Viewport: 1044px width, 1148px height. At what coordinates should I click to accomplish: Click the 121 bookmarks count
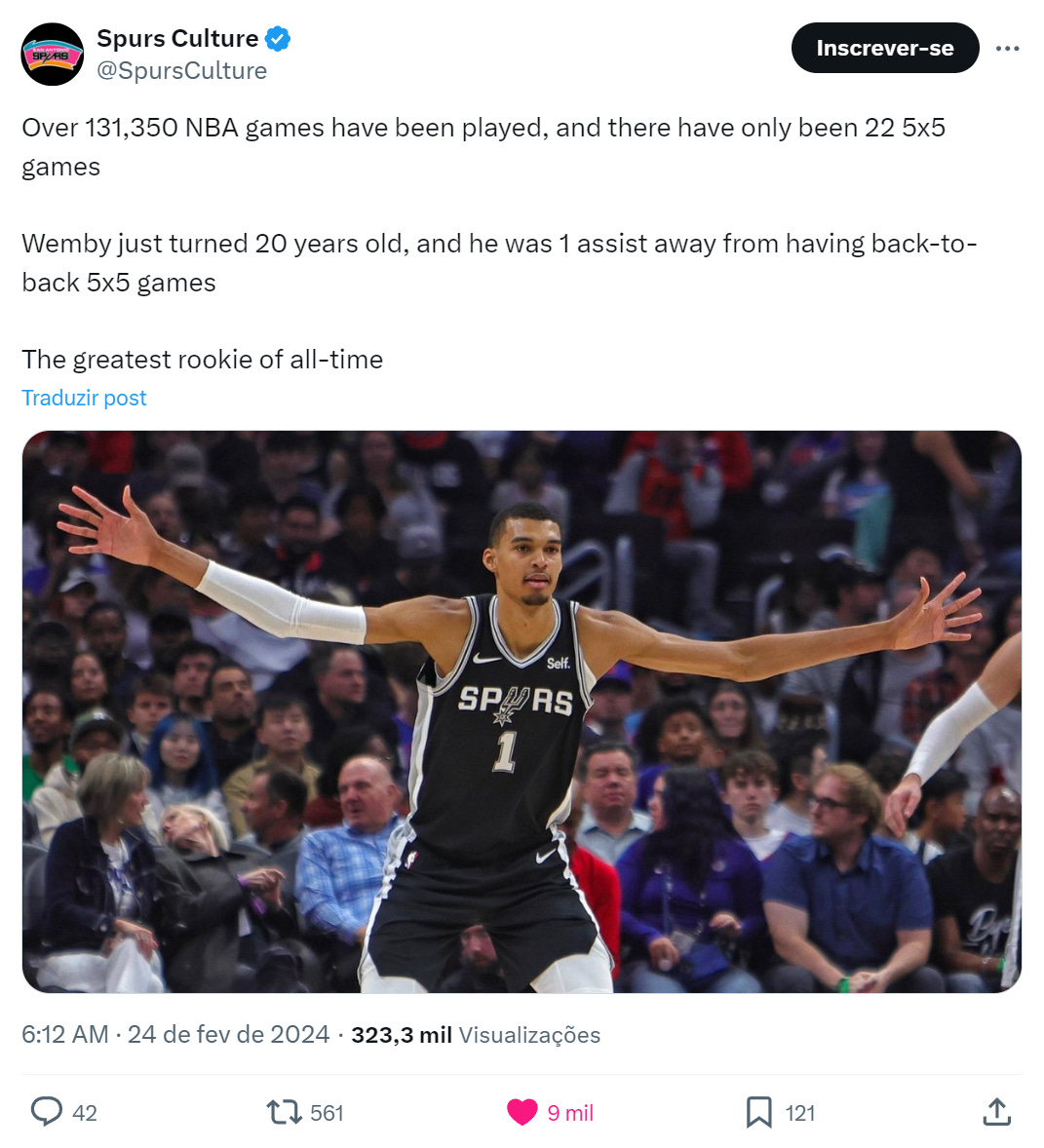pos(799,1113)
